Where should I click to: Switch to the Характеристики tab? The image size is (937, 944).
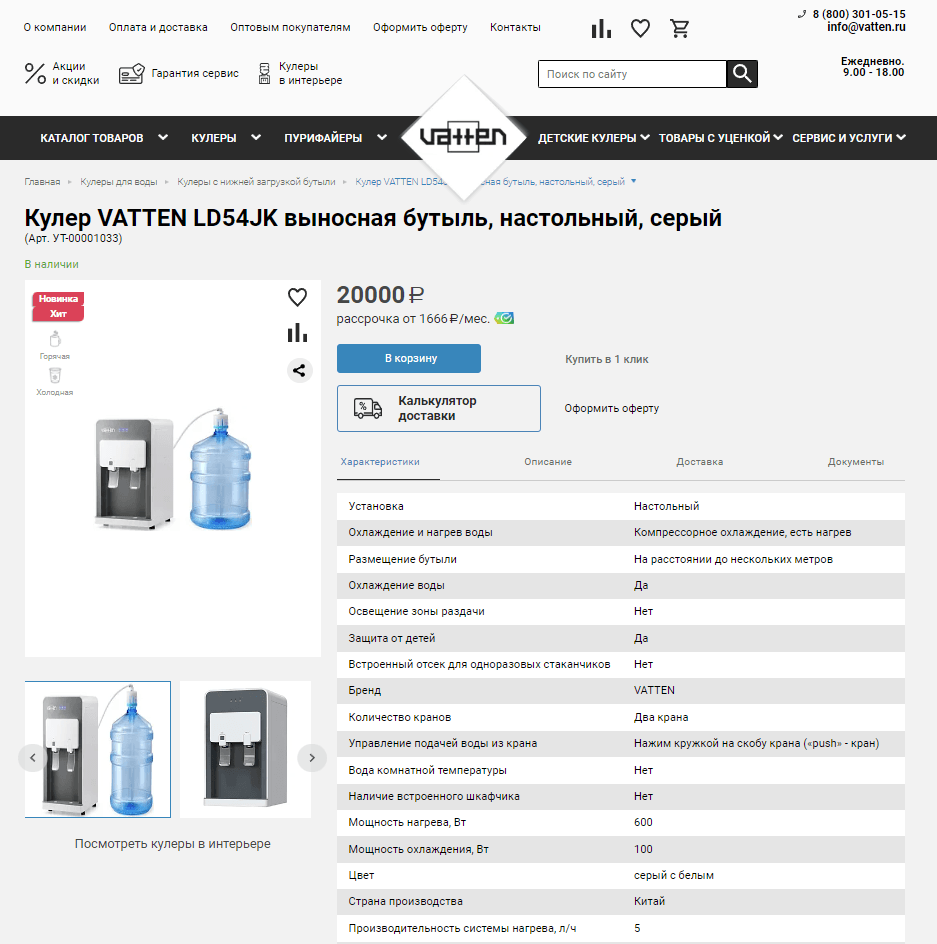click(x=380, y=462)
